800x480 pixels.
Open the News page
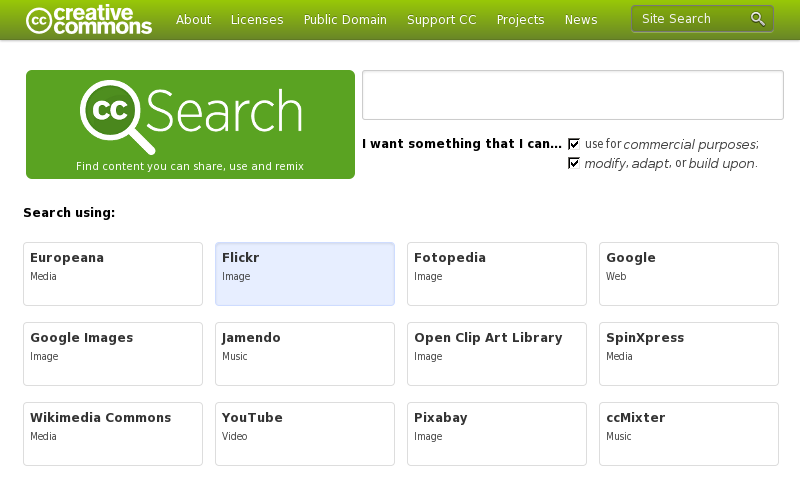pyautogui.click(x=581, y=20)
